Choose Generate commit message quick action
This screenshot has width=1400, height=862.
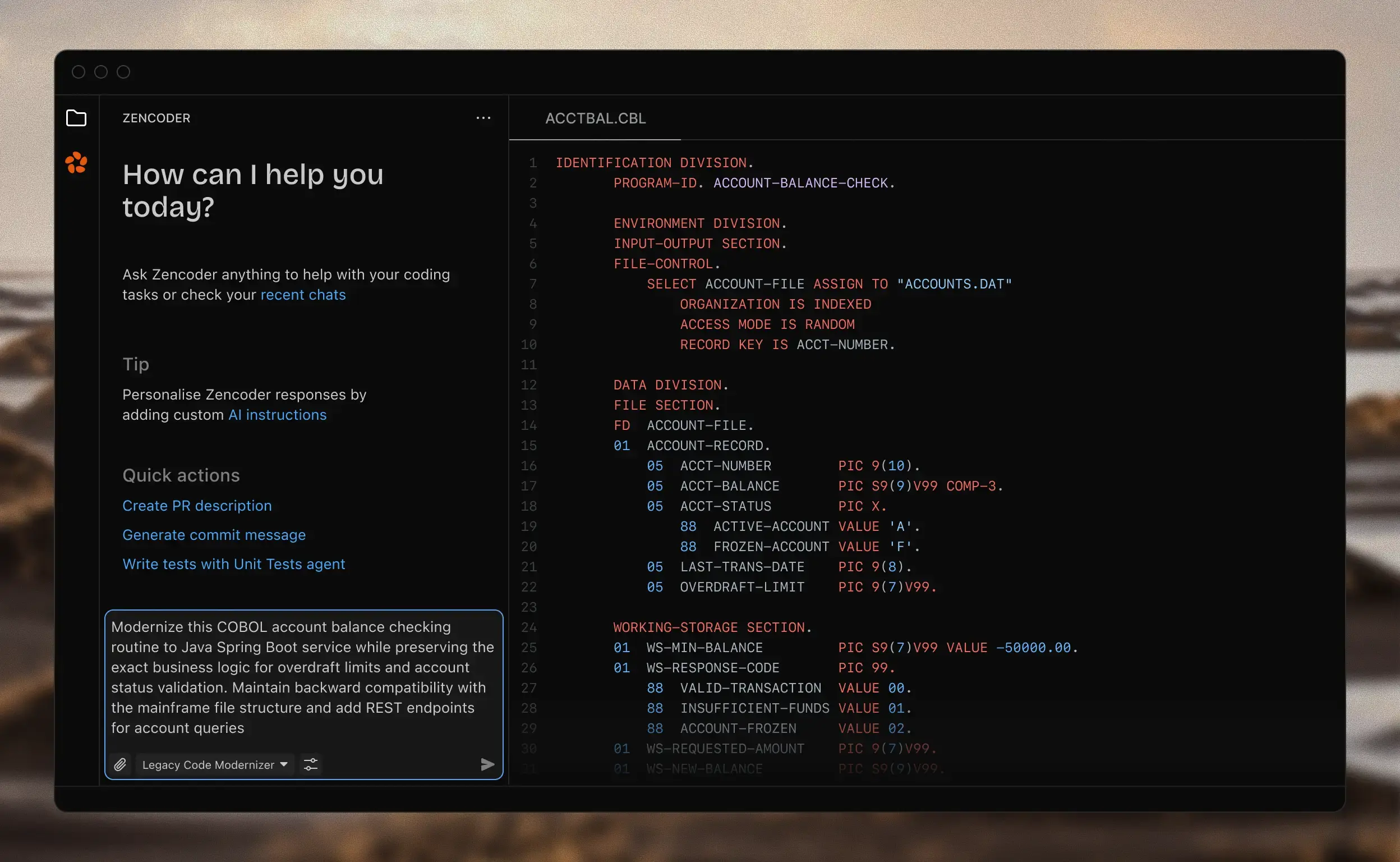click(214, 535)
